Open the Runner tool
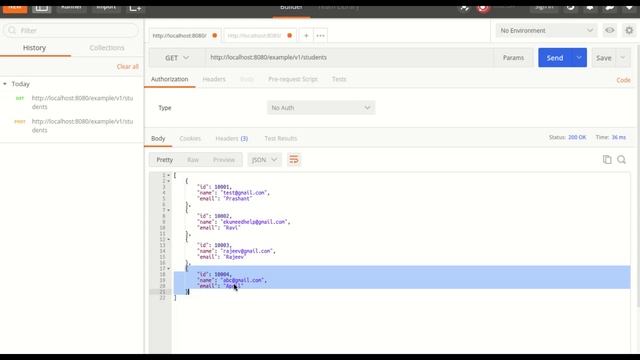 click(x=71, y=8)
